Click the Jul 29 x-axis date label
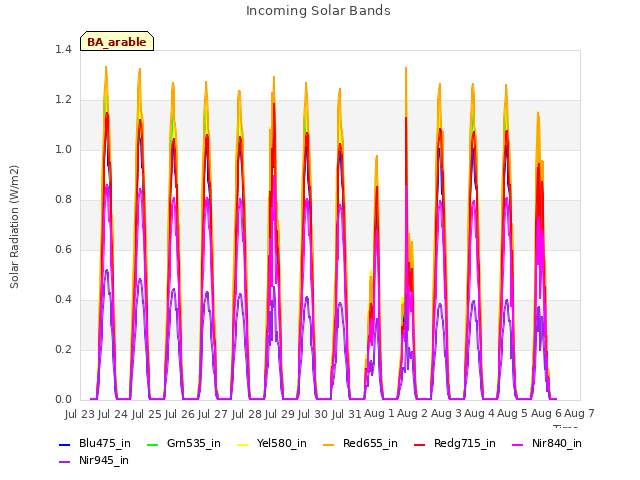The width and height of the screenshot is (640, 480). (x=280, y=414)
